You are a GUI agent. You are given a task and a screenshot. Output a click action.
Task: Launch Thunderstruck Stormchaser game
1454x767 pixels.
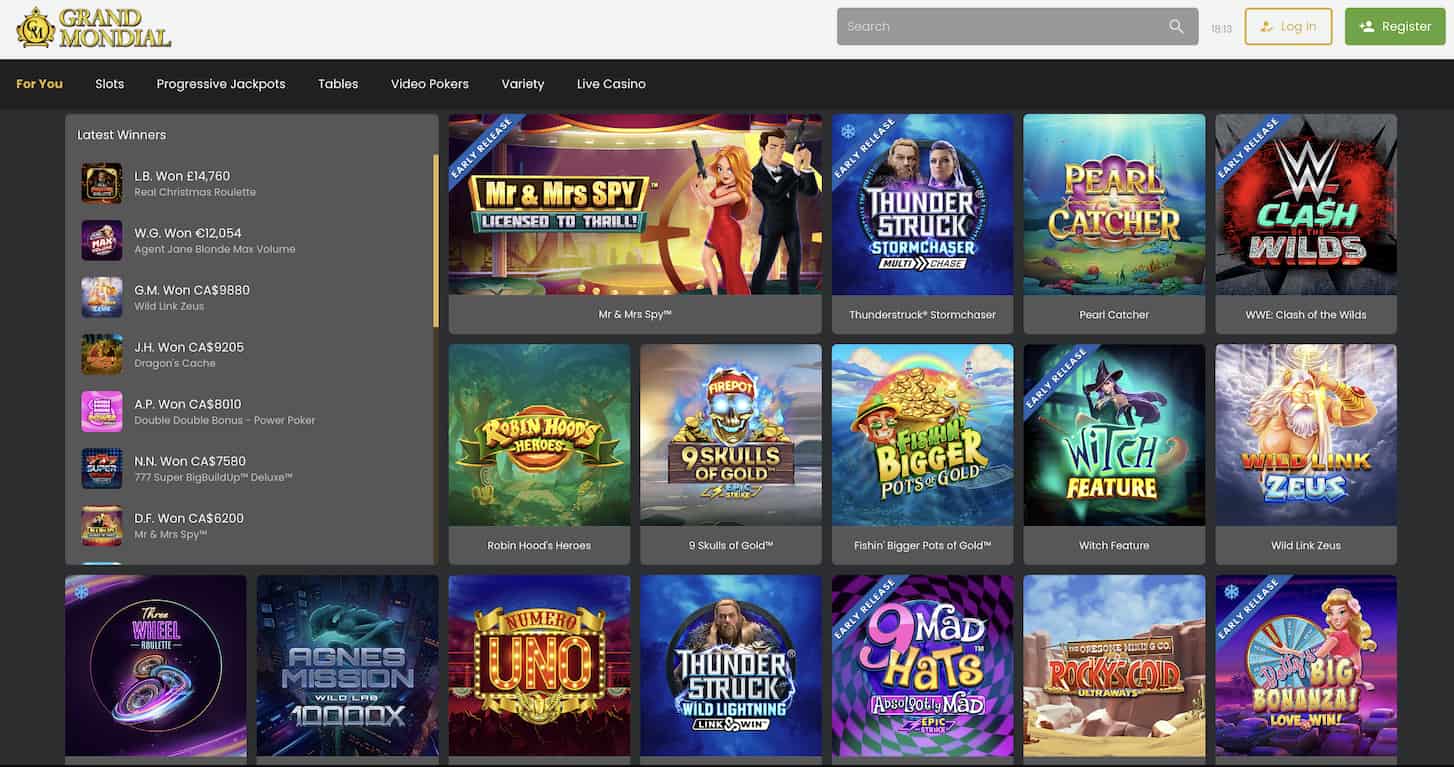click(x=922, y=204)
